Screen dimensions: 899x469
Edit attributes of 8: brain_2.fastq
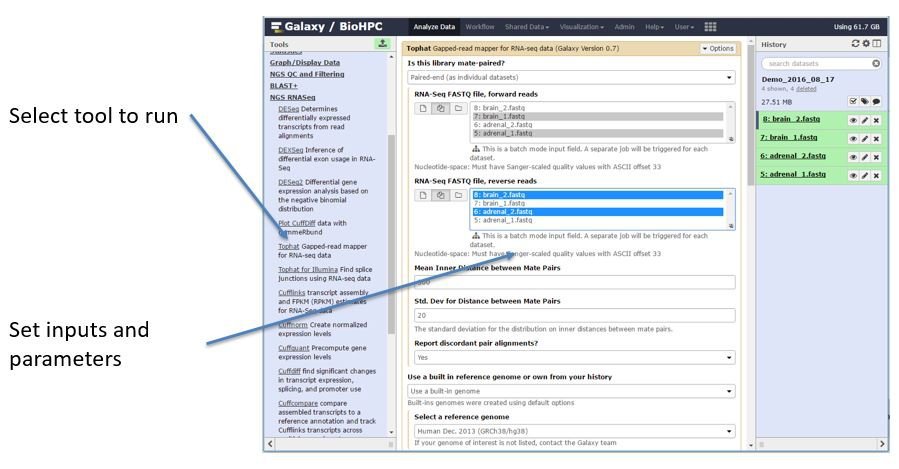[865, 120]
